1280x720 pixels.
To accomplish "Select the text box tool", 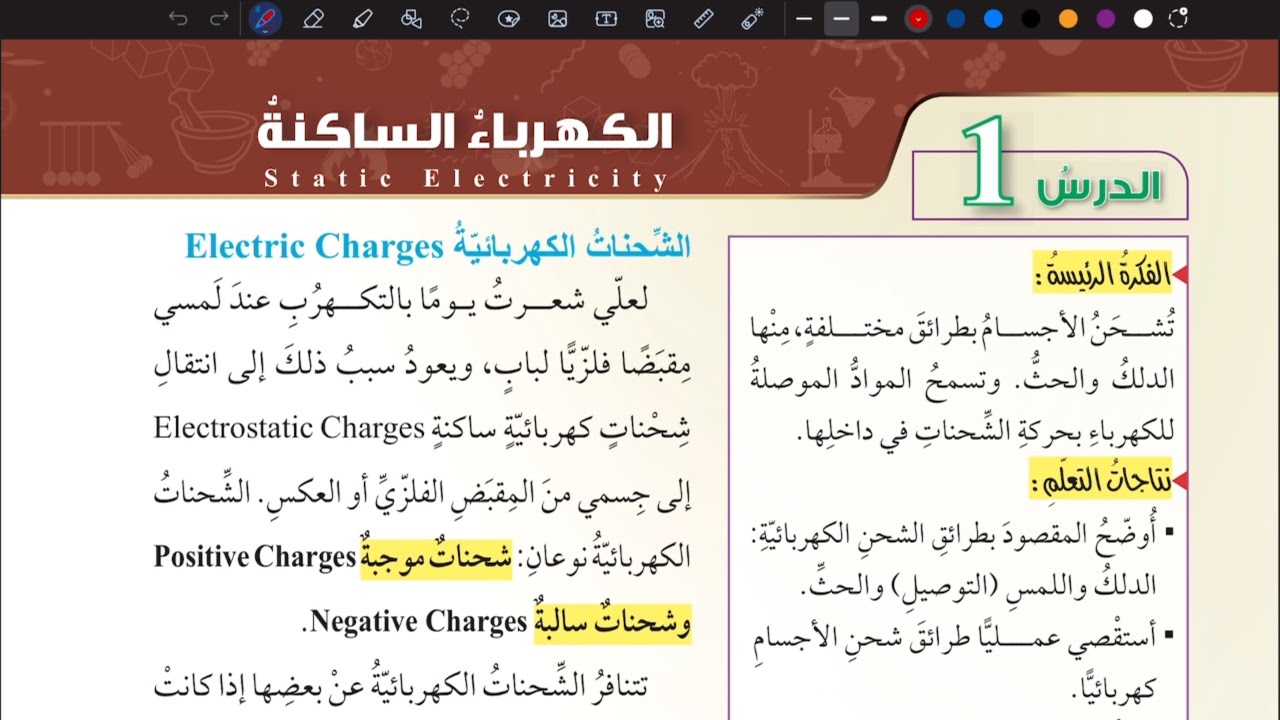I will point(606,19).
